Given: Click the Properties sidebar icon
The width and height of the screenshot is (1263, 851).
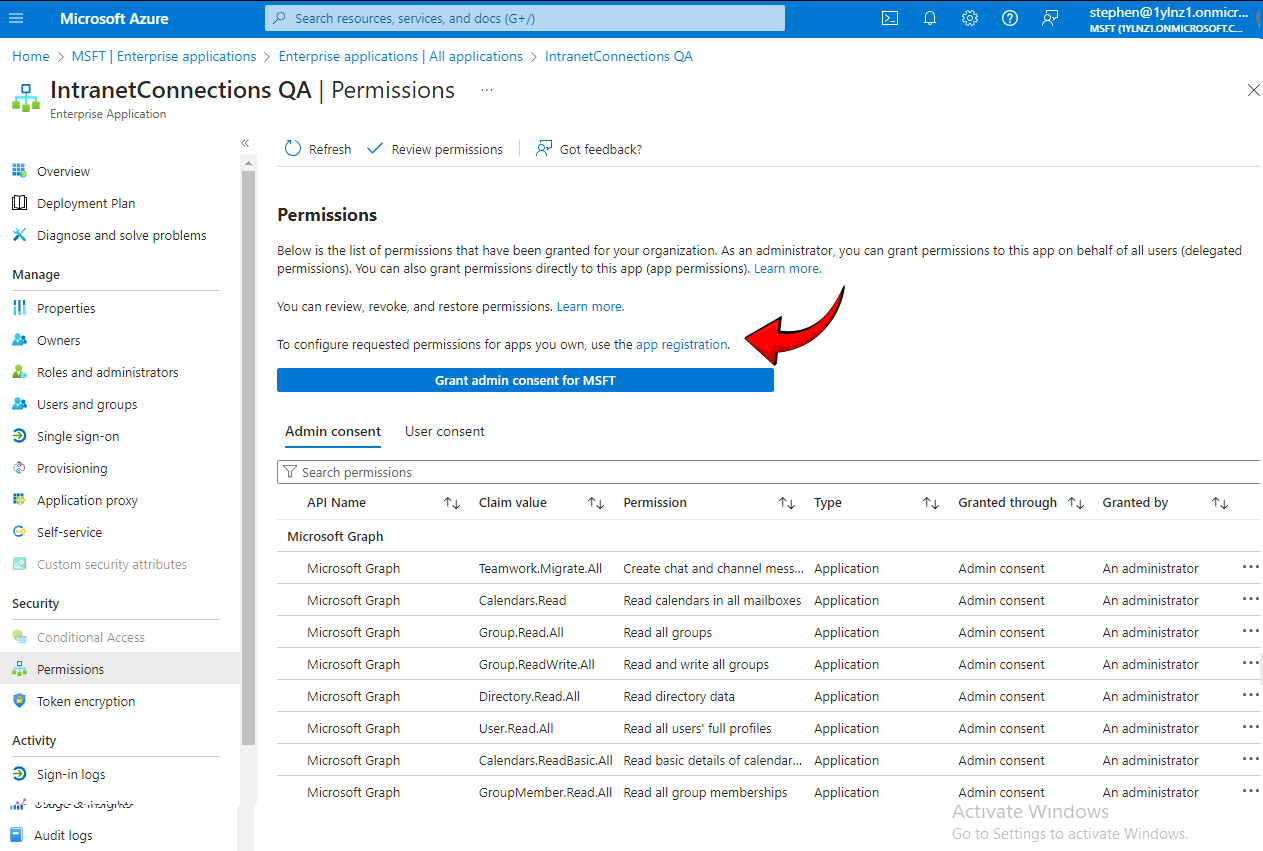Looking at the screenshot, I should (19, 308).
